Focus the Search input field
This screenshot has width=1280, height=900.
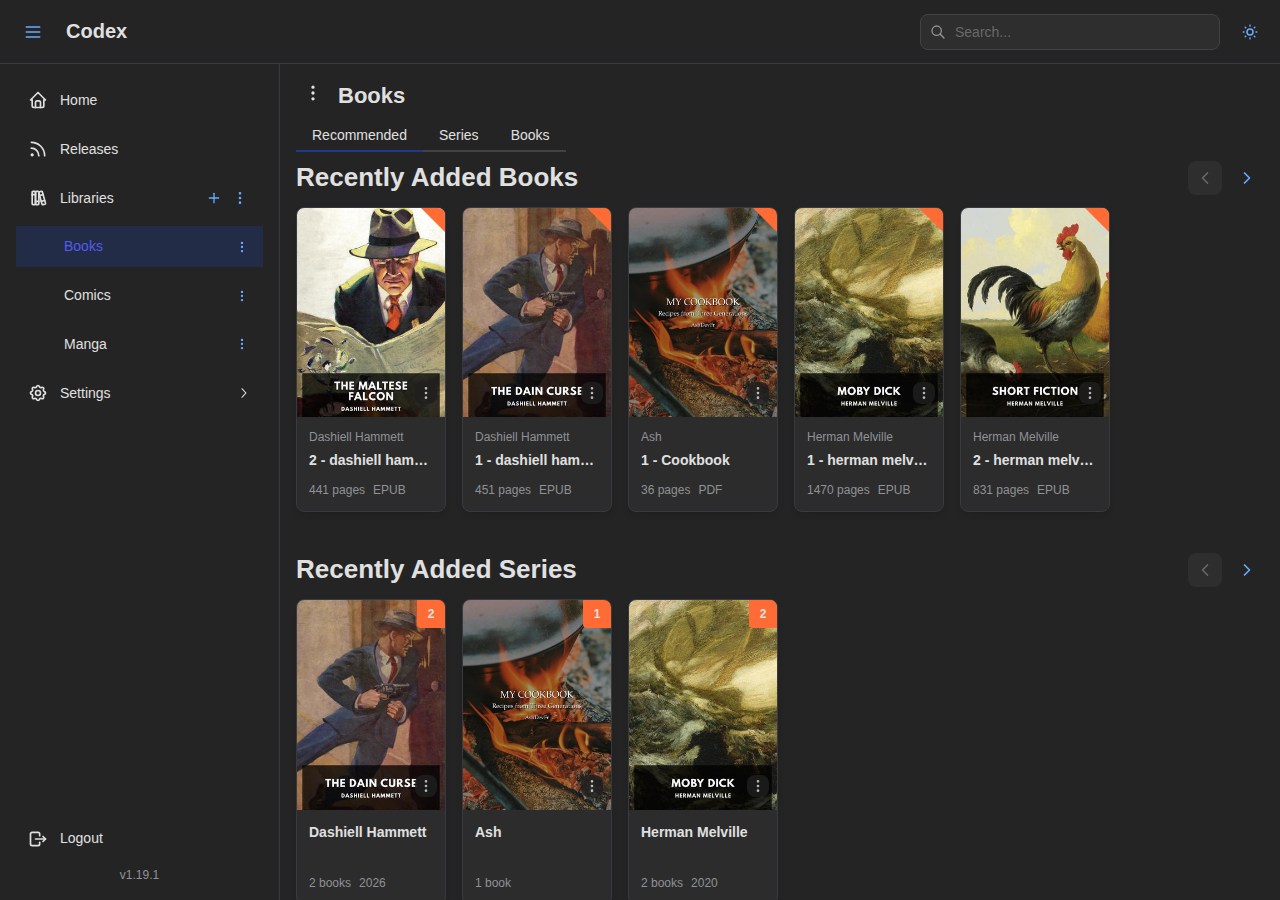[x=1070, y=32]
